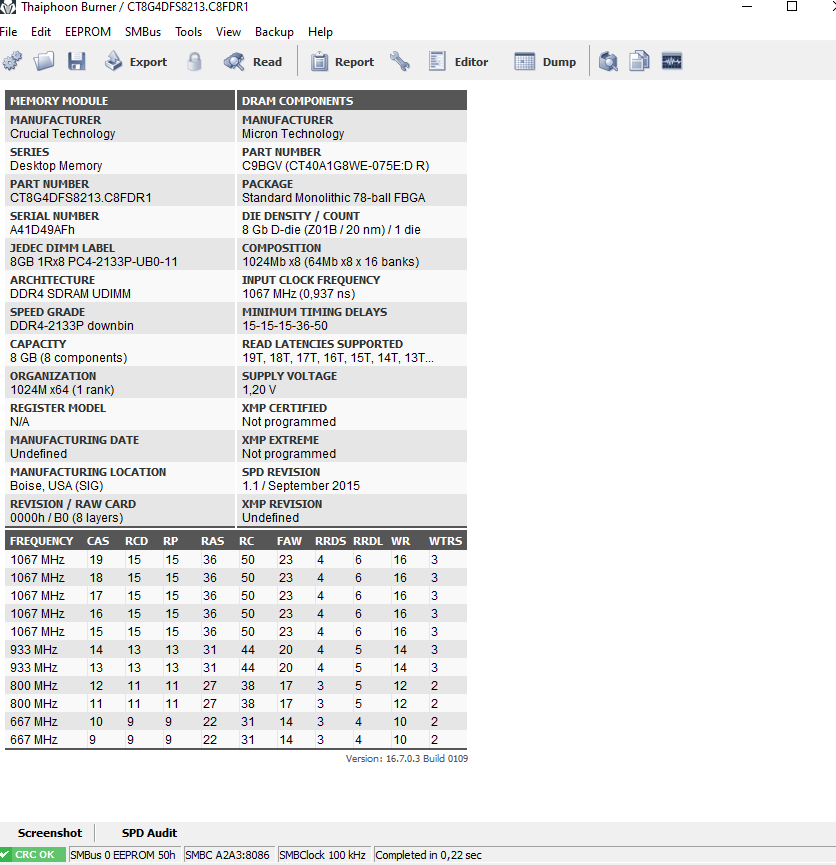Click SMBC A2A3:8086 status entry

(227, 855)
